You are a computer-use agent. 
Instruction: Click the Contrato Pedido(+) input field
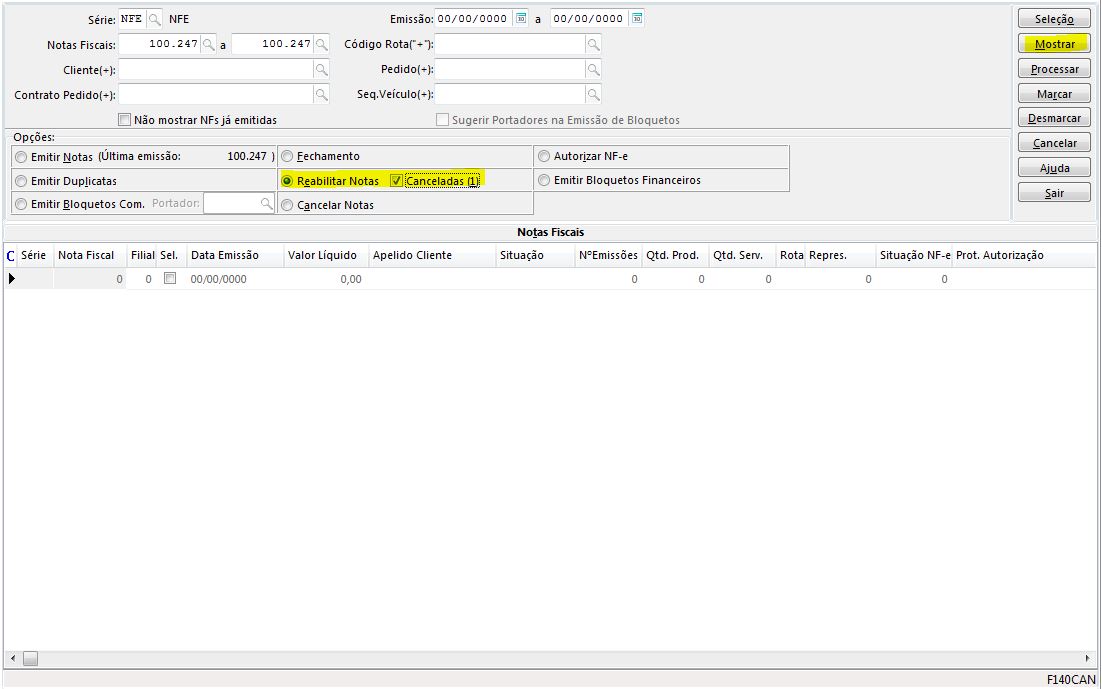click(216, 95)
